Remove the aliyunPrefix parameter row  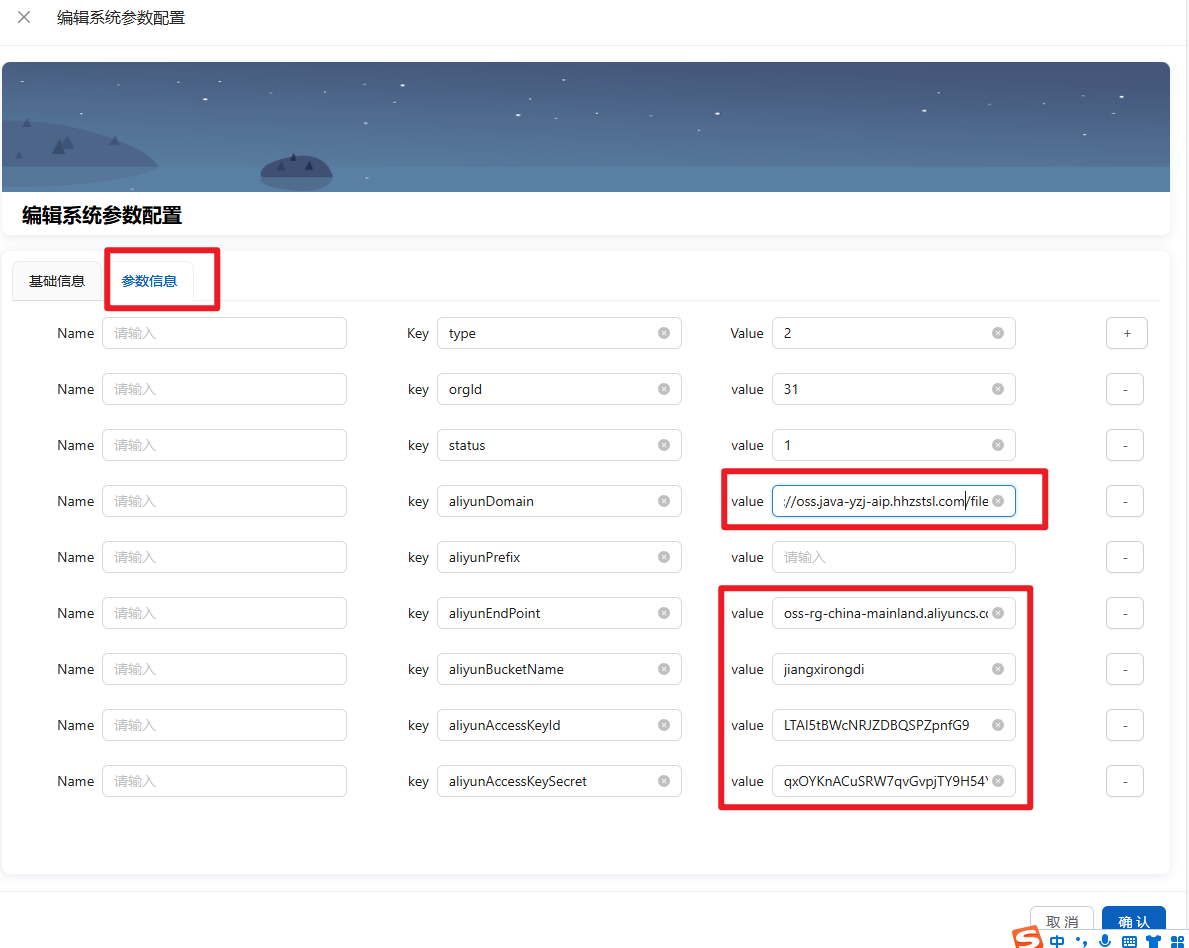pos(1125,557)
